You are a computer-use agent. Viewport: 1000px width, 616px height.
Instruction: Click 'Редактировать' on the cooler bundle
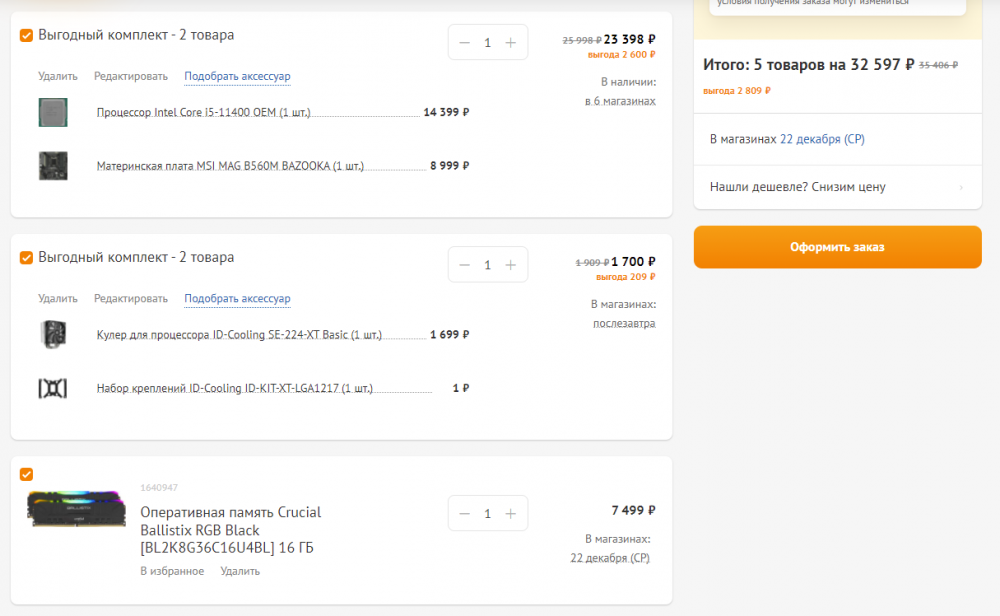pos(131,298)
